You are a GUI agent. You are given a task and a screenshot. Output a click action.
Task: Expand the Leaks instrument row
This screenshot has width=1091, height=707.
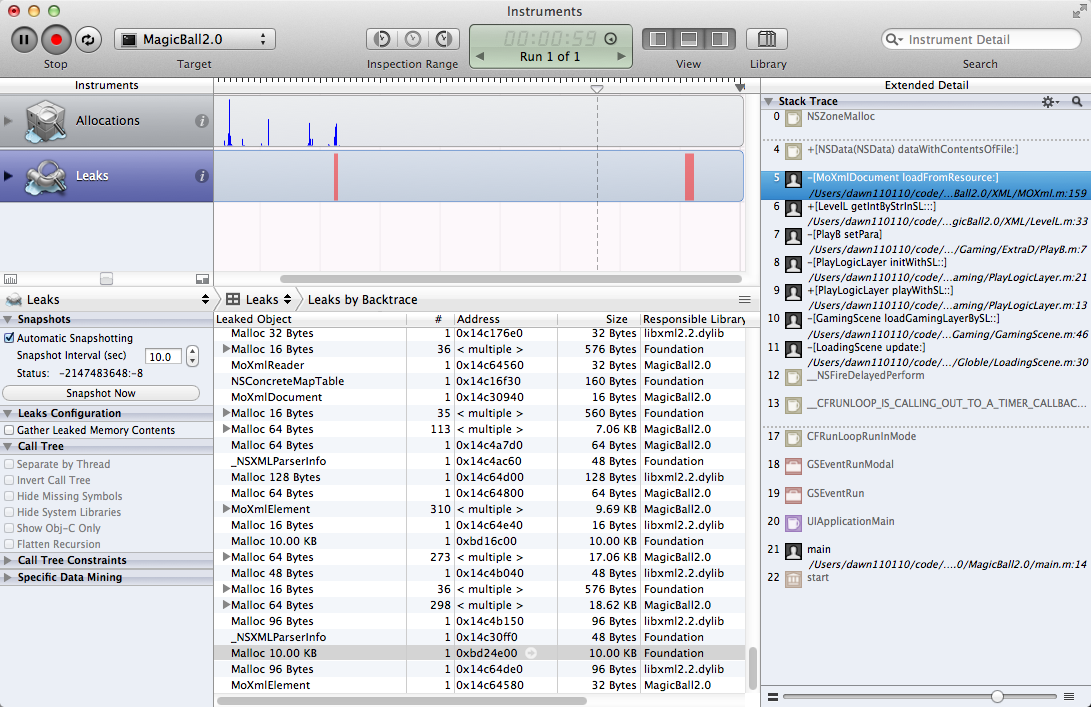point(8,175)
